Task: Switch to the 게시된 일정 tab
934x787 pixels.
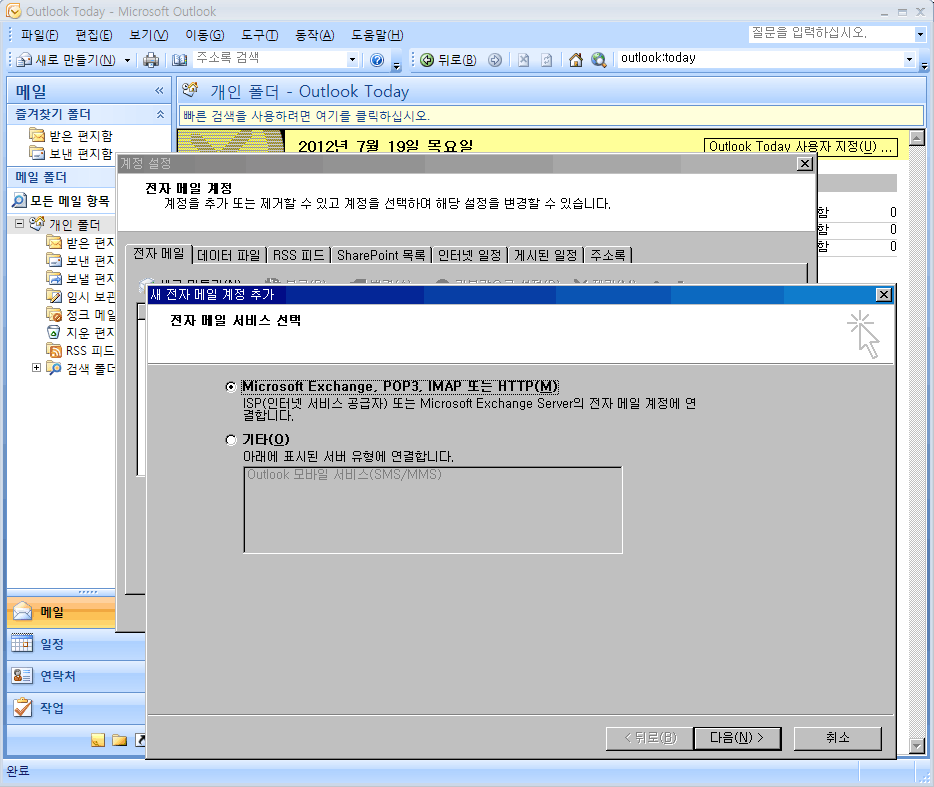Action: tap(546, 256)
